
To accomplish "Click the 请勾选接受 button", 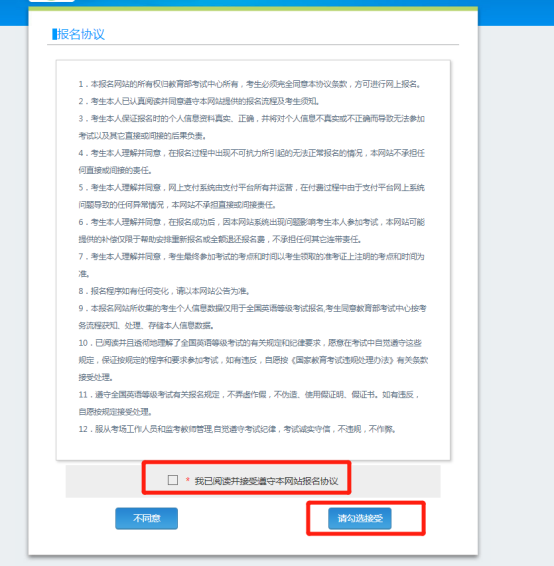I will (359, 518).
